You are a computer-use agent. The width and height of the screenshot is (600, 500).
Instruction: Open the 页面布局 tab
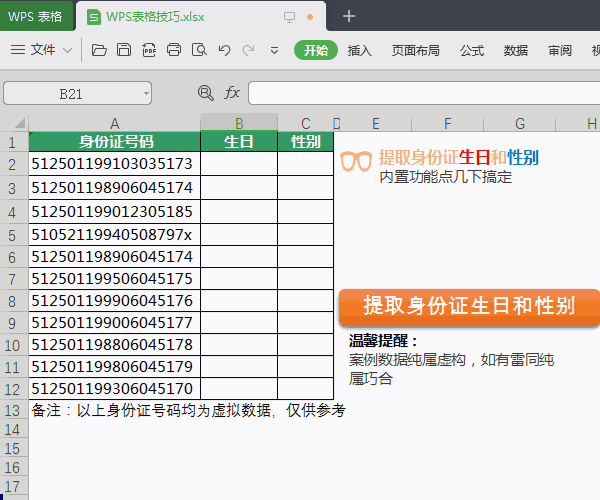point(416,50)
